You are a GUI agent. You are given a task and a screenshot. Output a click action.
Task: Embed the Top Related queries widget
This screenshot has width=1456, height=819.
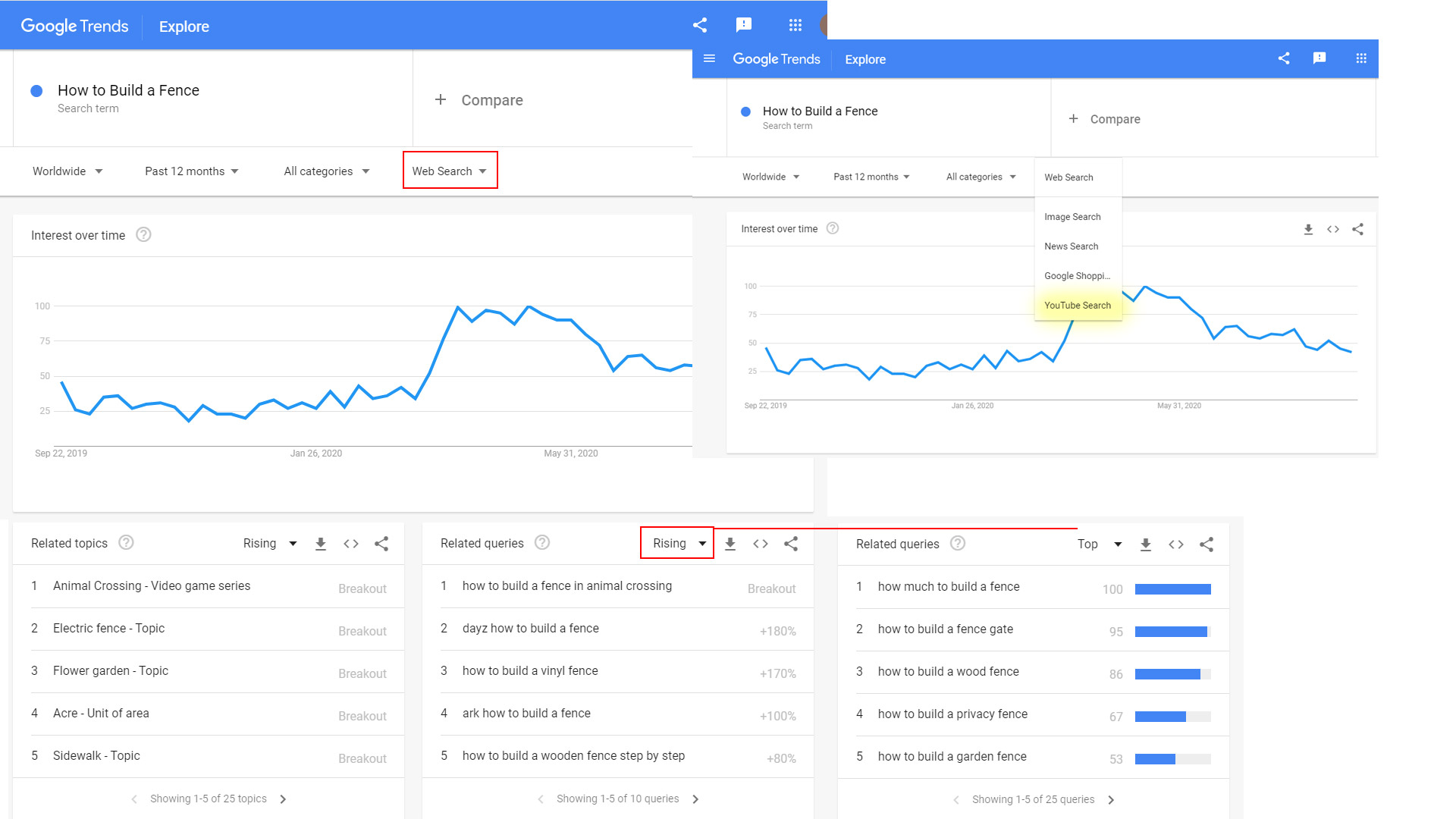[1176, 544]
